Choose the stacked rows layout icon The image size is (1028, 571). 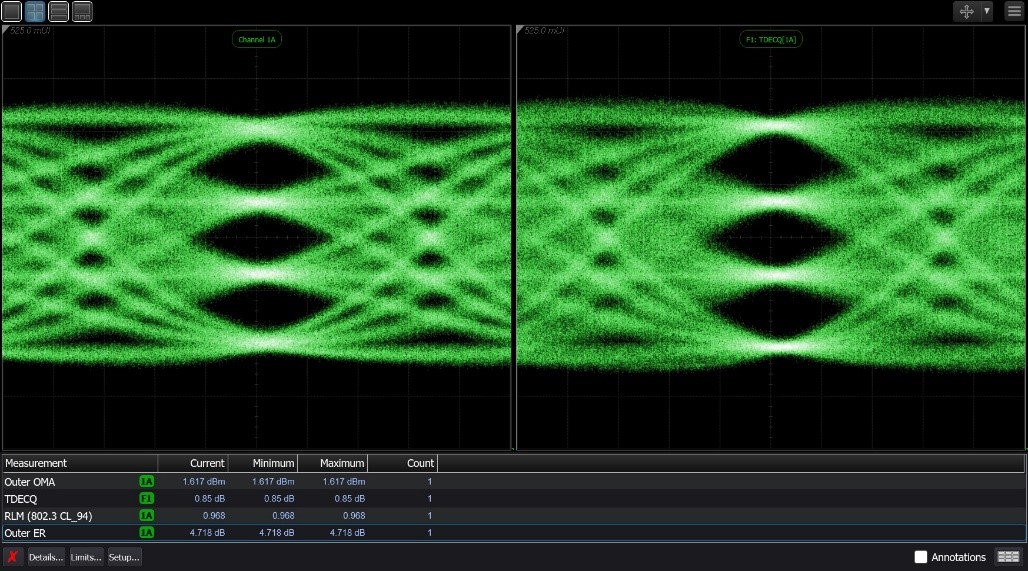click(x=59, y=12)
